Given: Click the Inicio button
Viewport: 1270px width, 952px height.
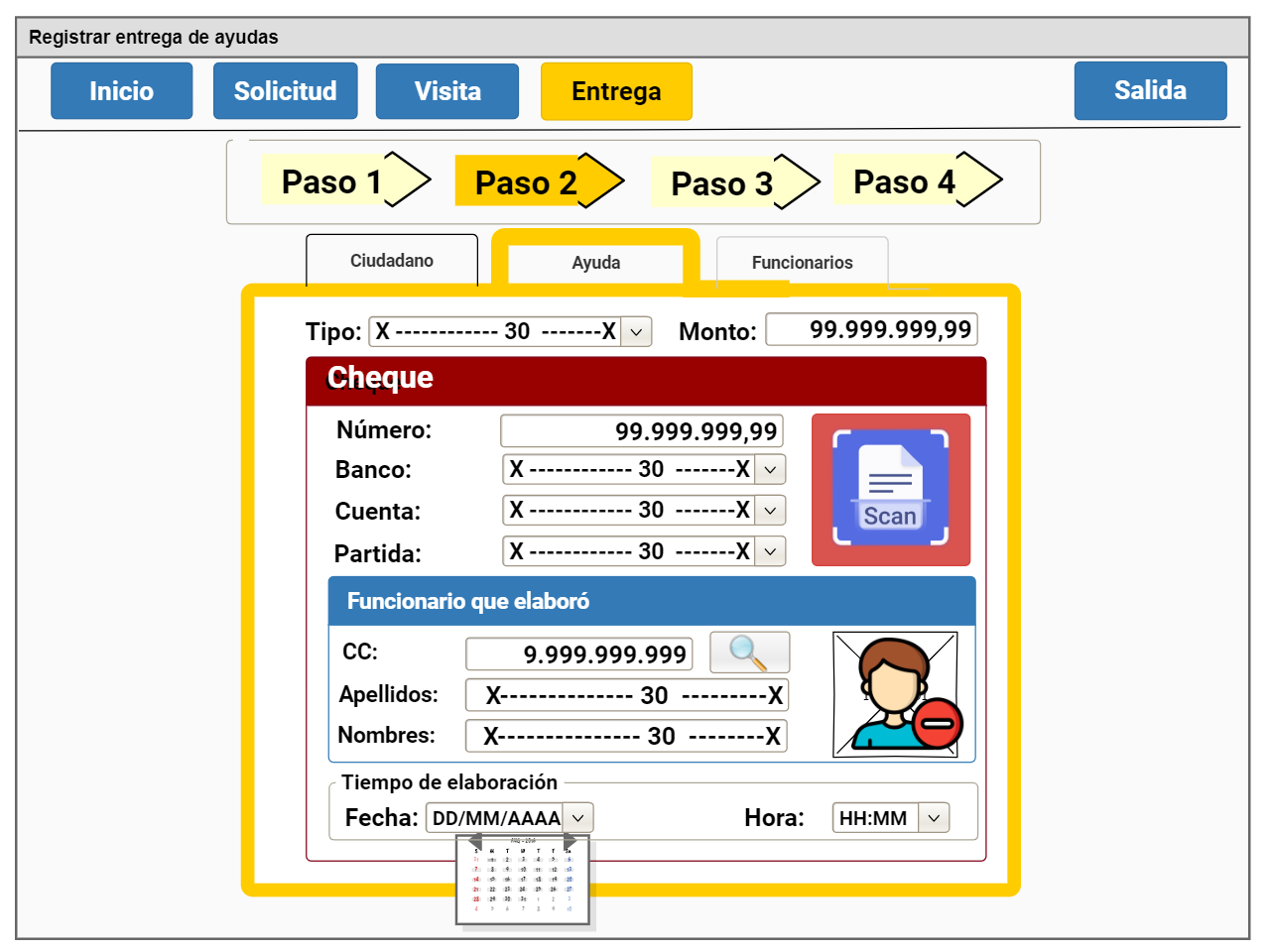Looking at the screenshot, I should (122, 91).
